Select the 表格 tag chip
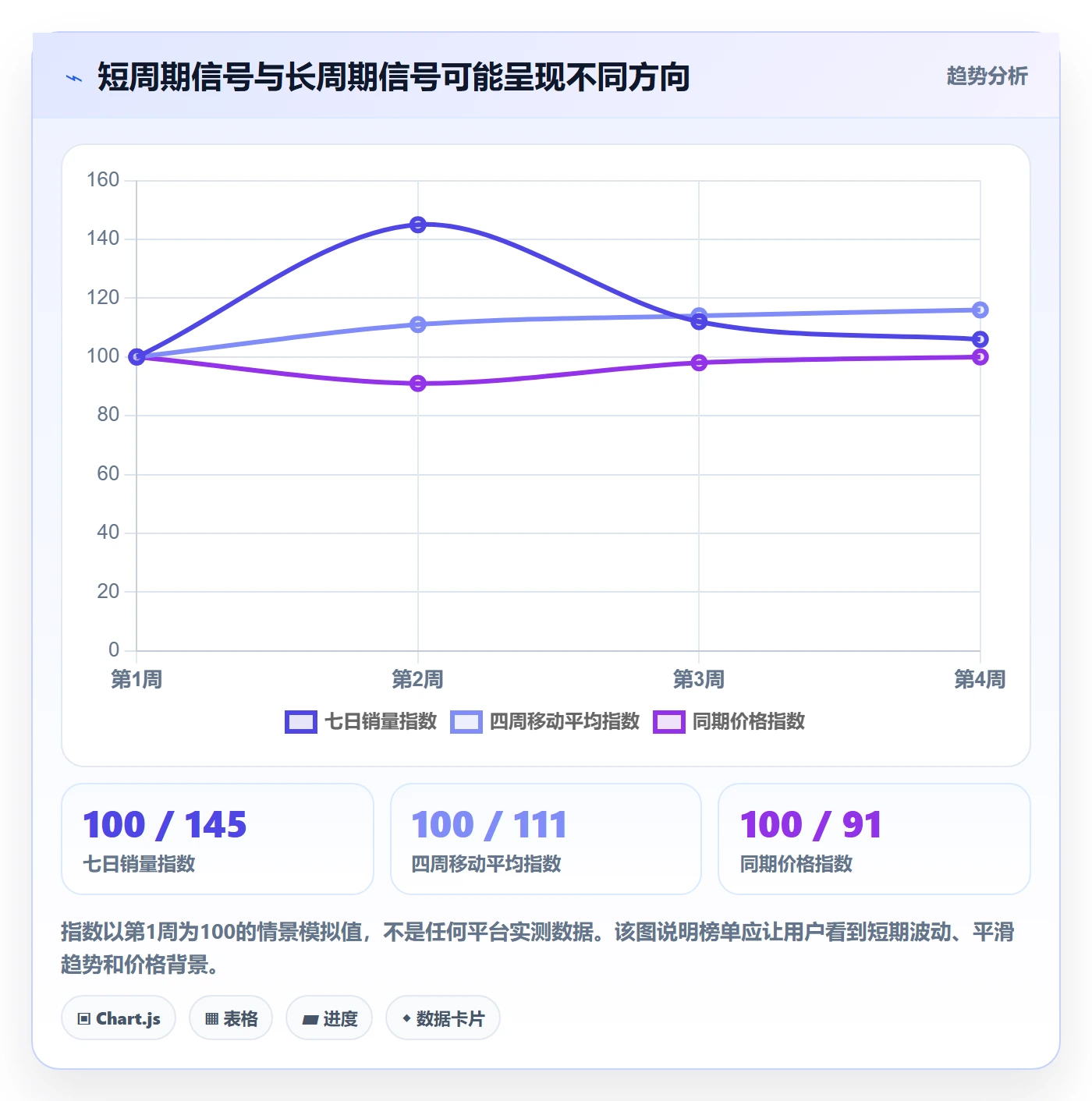The image size is (1092, 1101). [x=231, y=1018]
